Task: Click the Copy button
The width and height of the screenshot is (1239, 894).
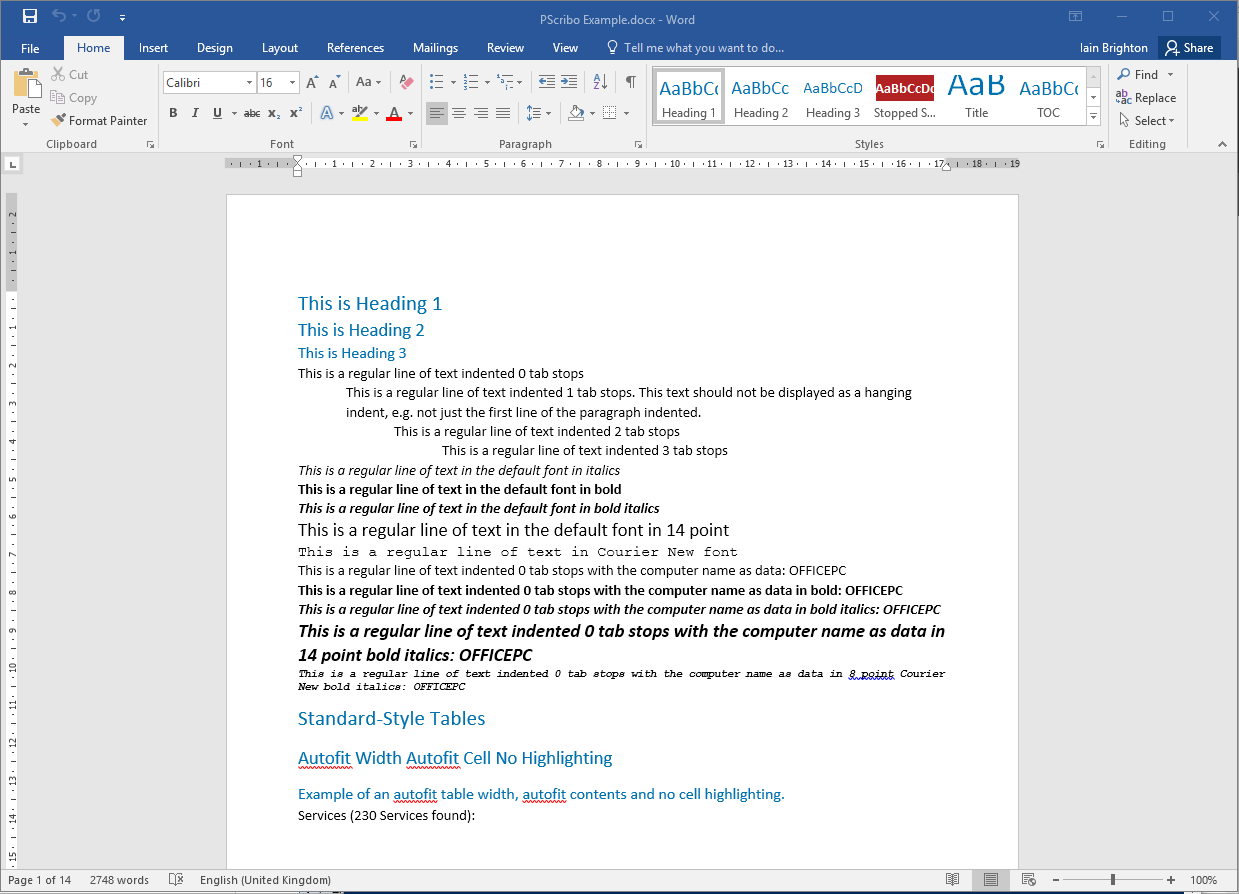Action: [x=74, y=98]
